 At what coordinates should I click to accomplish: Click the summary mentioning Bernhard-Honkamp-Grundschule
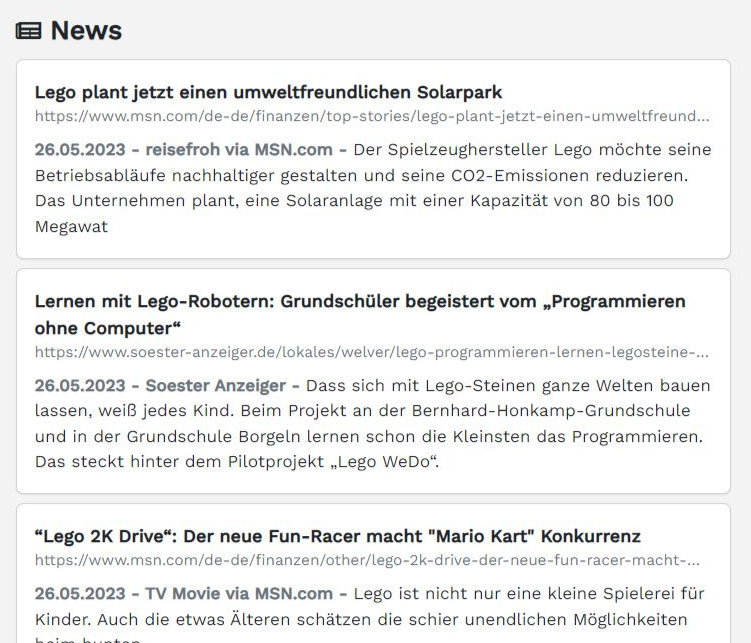[373, 423]
